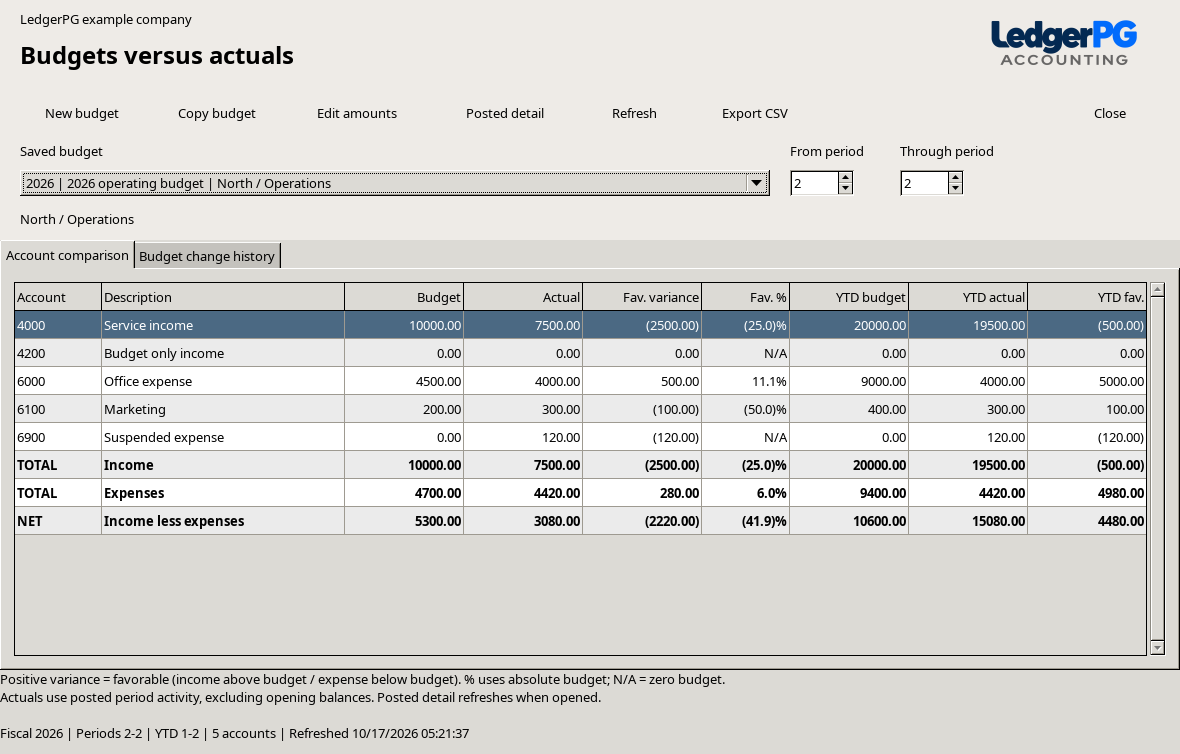Switch to the Account comparison tab

[67, 255]
